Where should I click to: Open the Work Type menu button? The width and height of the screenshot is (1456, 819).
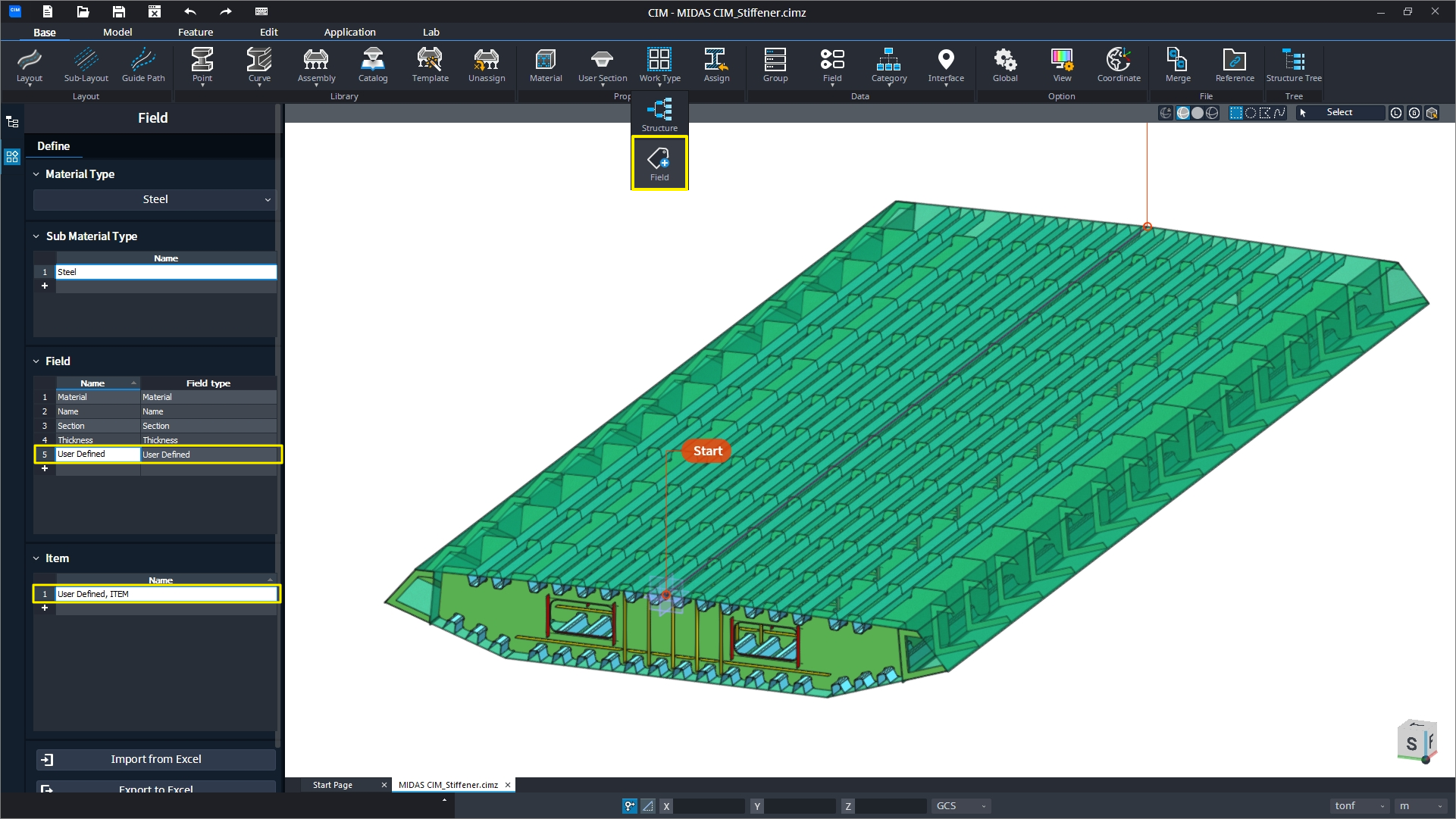(x=659, y=65)
